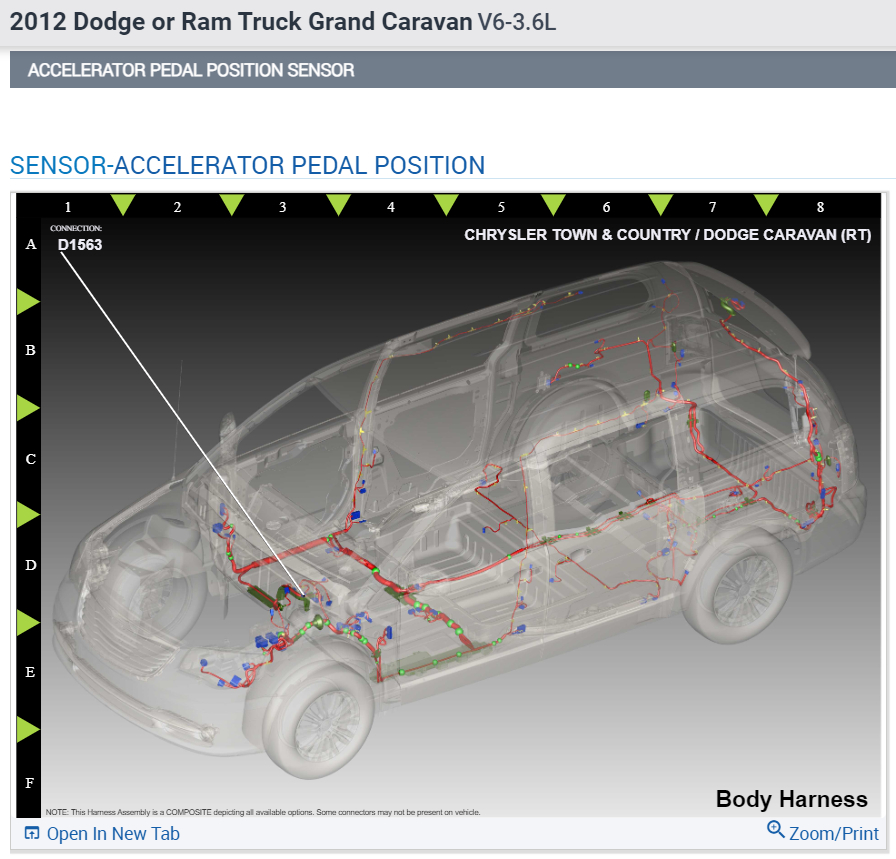The height and width of the screenshot is (859, 896).
Task: Click green marker between columns 1 and 2
Action: pyautogui.click(x=123, y=204)
